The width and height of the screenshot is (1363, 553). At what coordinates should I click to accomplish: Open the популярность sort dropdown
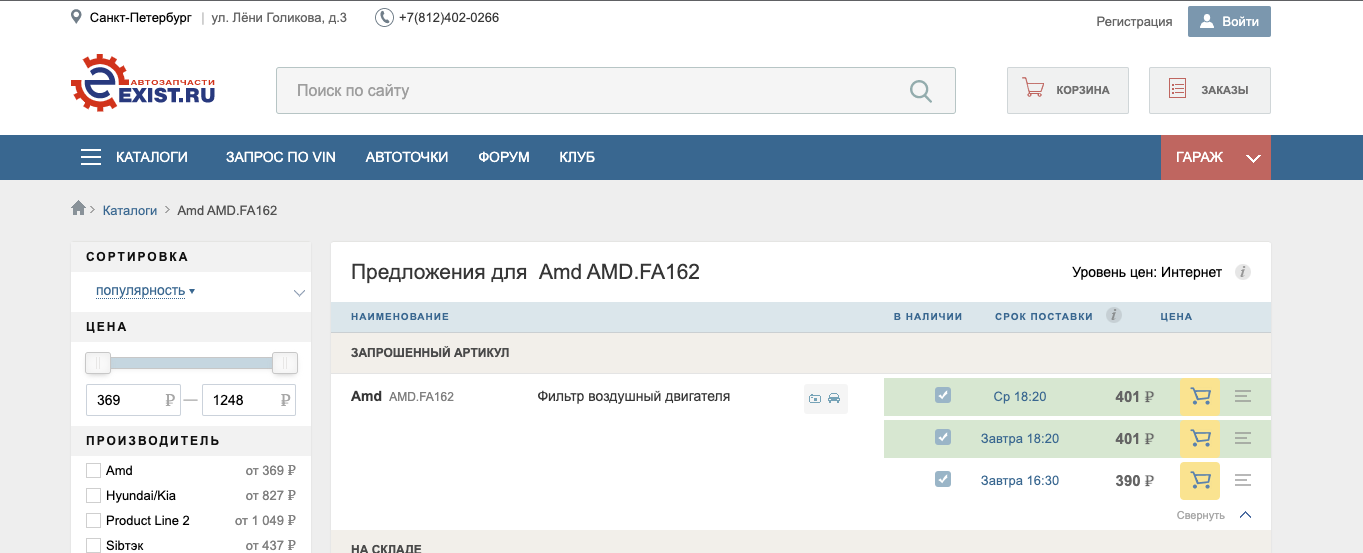(145, 291)
